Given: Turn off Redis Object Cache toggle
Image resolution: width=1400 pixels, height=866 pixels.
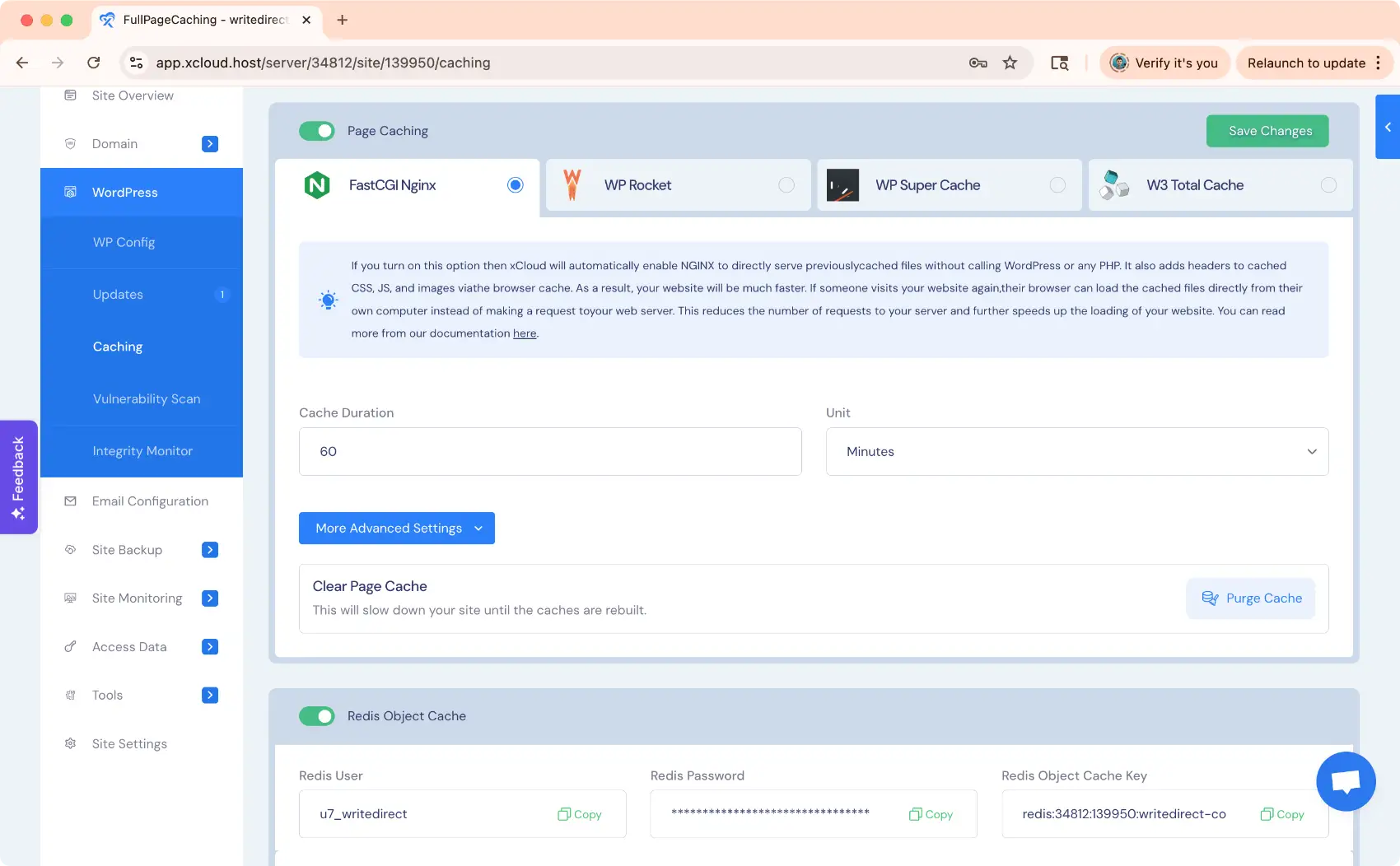Looking at the screenshot, I should 317,716.
